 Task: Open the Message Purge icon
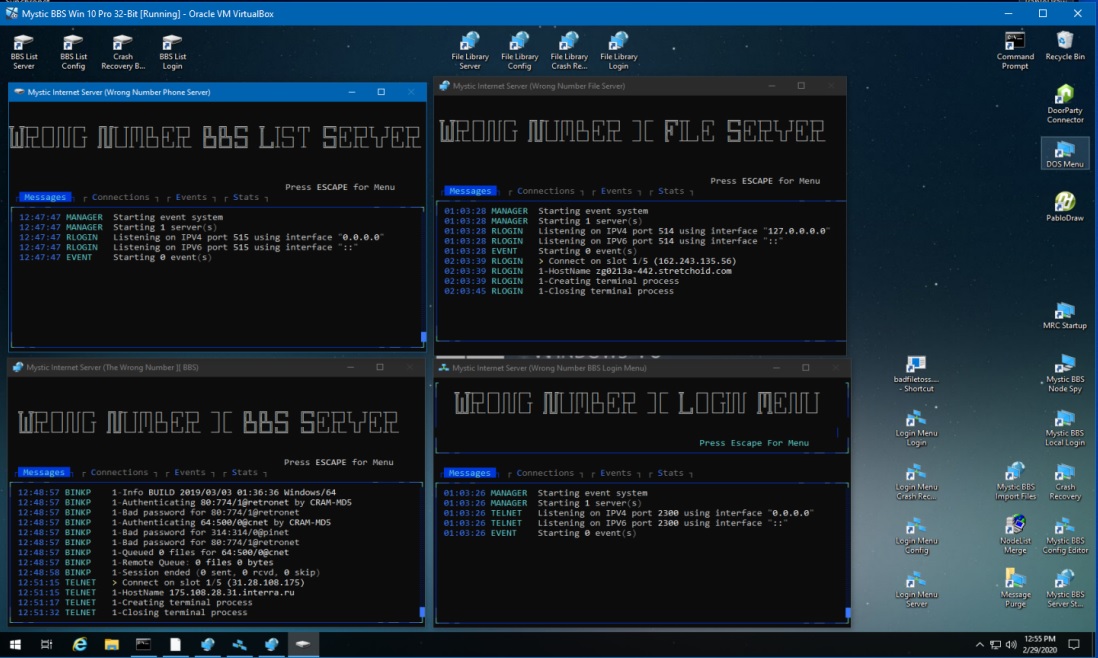[x=1015, y=589]
